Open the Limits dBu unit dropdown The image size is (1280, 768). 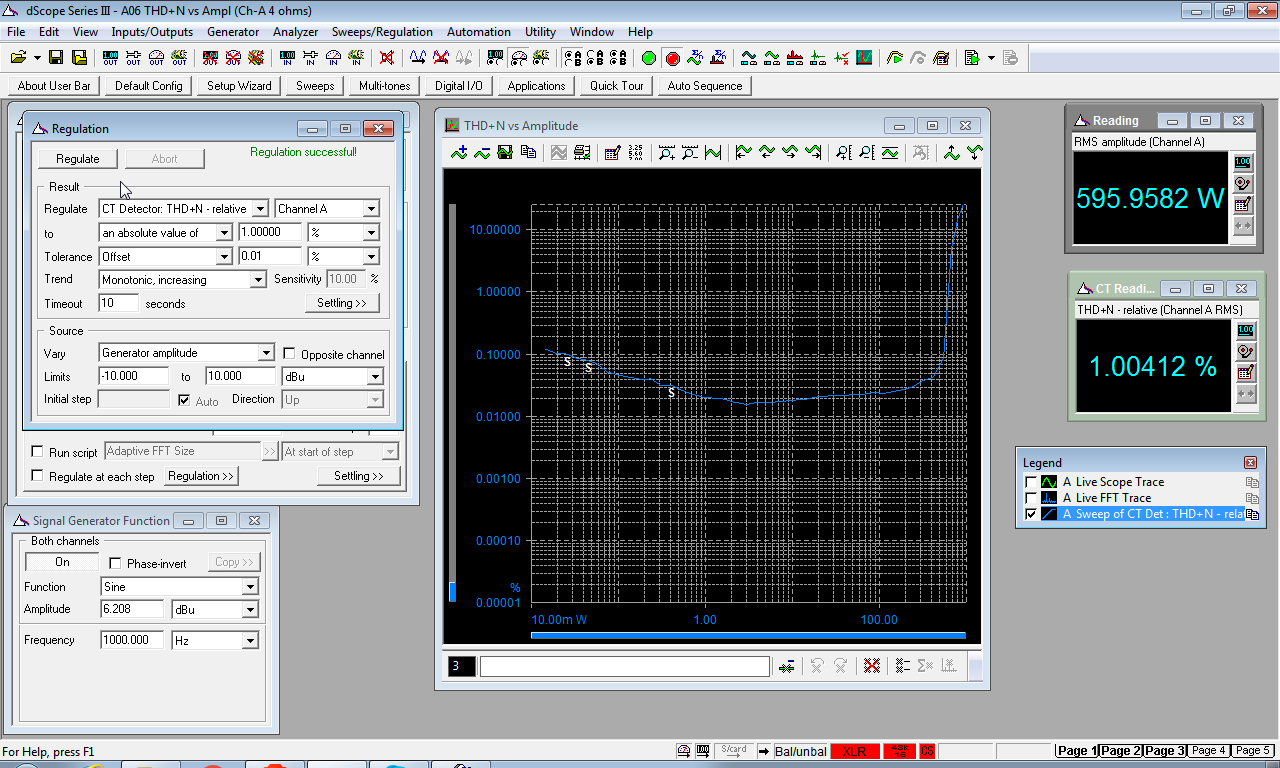click(x=374, y=377)
